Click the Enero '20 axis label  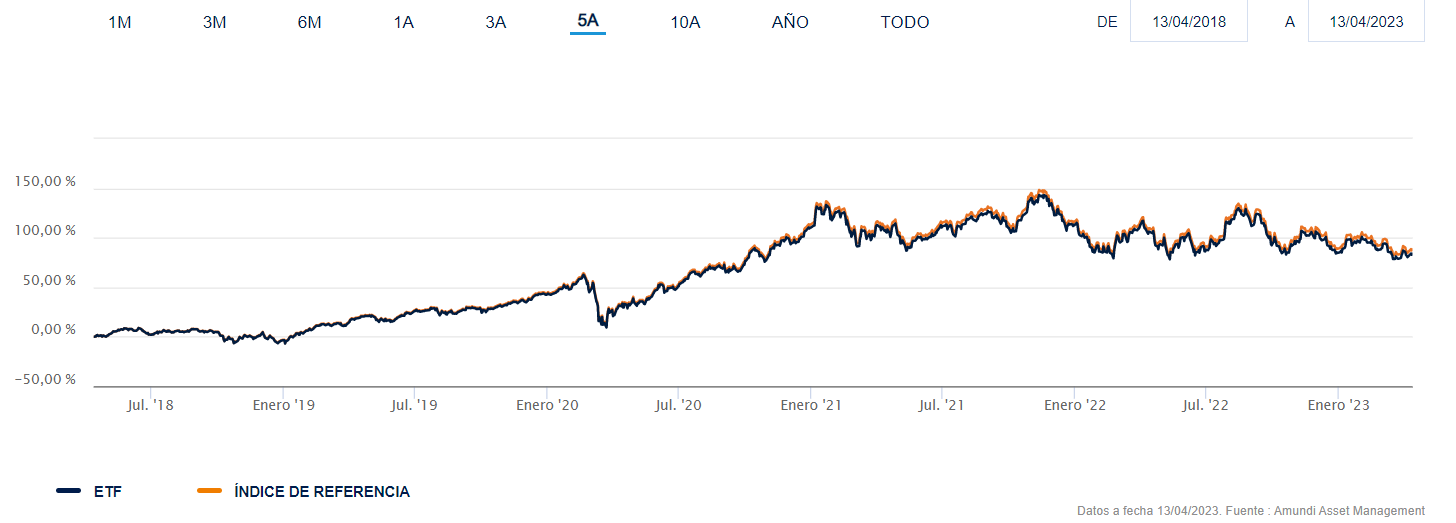547,405
